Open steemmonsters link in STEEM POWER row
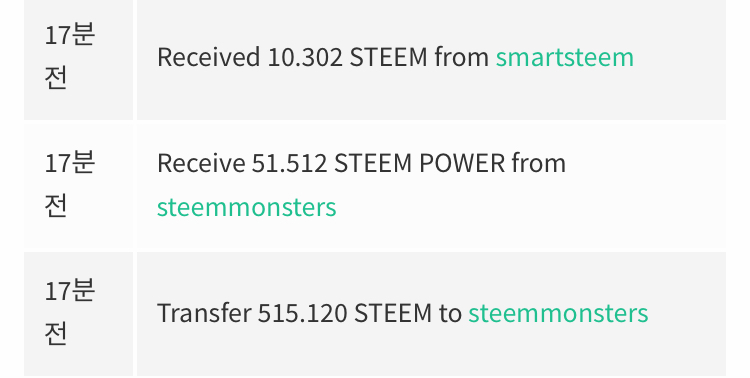Image resolution: width=750 pixels, height=378 pixels. pos(246,207)
